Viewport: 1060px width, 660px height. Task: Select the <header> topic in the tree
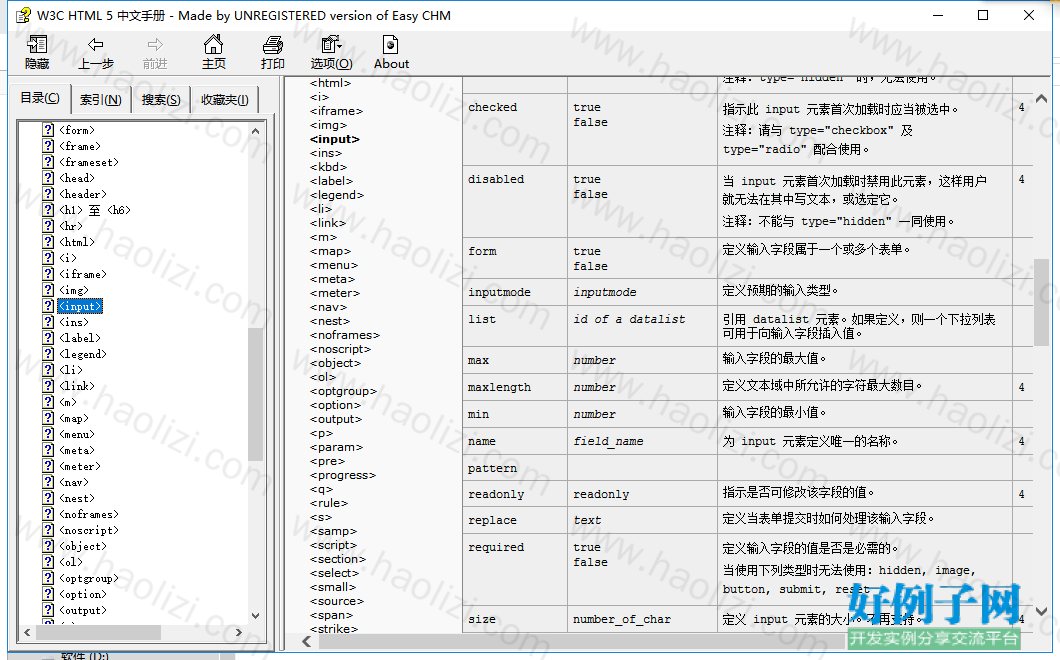tap(82, 194)
